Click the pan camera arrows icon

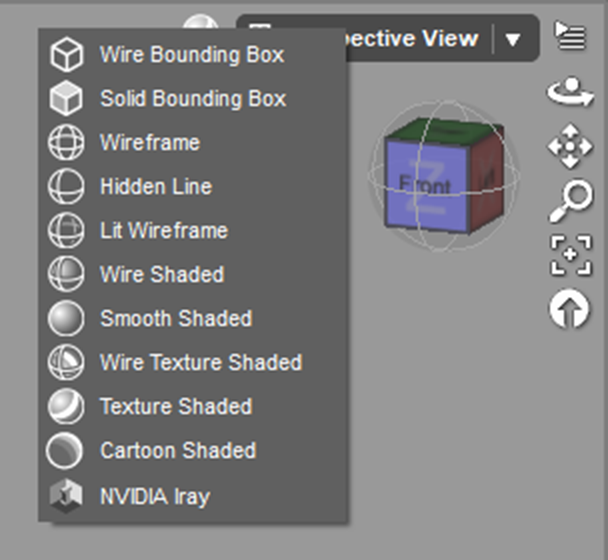click(570, 149)
